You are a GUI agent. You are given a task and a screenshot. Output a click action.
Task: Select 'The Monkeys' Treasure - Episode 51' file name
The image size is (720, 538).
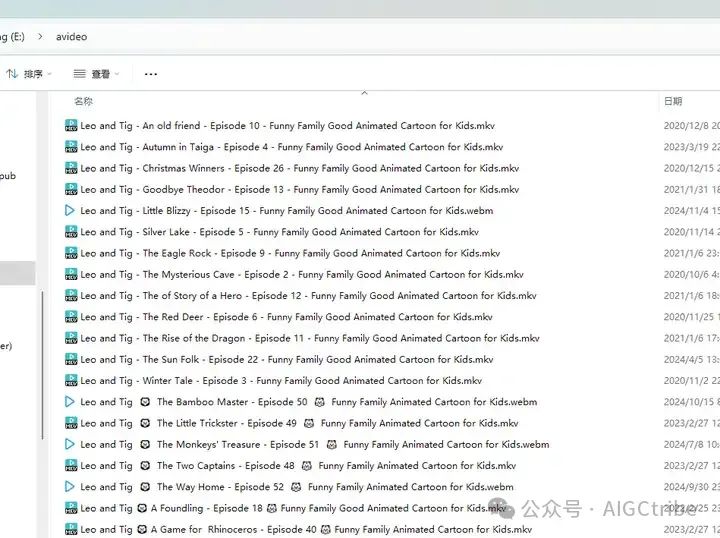point(315,444)
